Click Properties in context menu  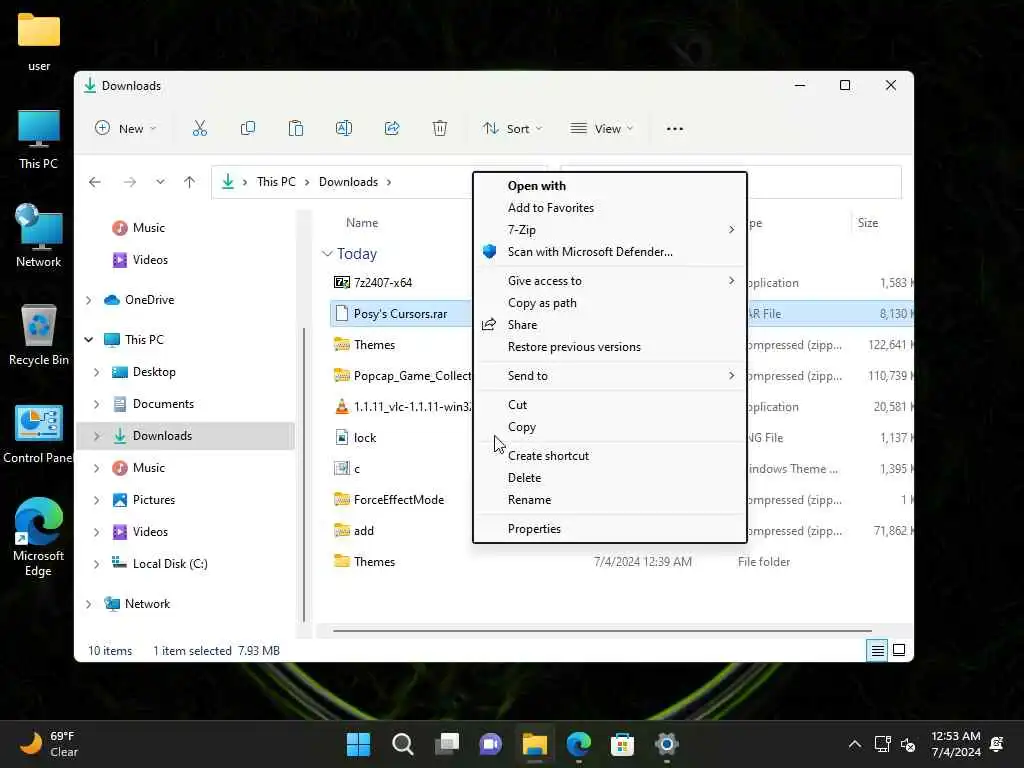pos(610,529)
